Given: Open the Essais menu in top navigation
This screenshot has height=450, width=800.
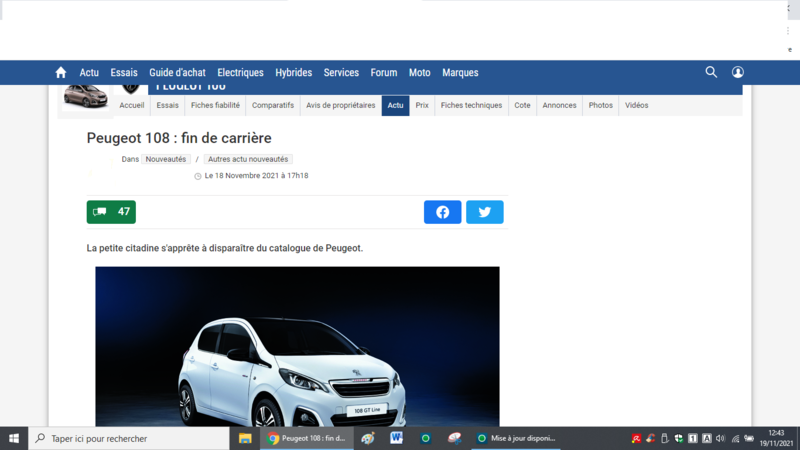Looking at the screenshot, I should pos(124,72).
